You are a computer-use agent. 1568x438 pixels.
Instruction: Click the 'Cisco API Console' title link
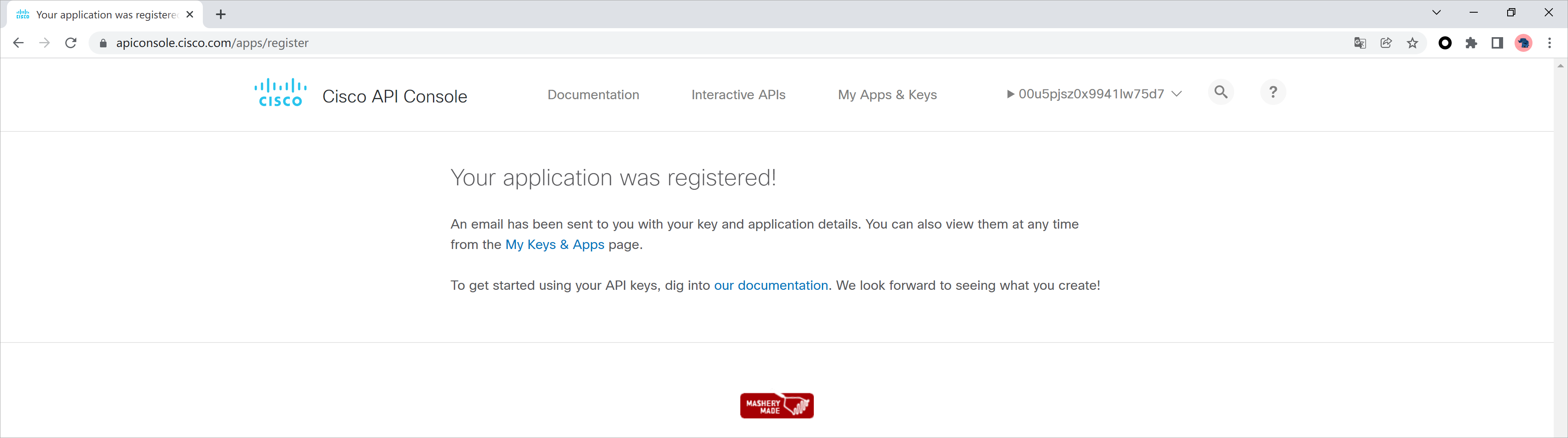(394, 96)
